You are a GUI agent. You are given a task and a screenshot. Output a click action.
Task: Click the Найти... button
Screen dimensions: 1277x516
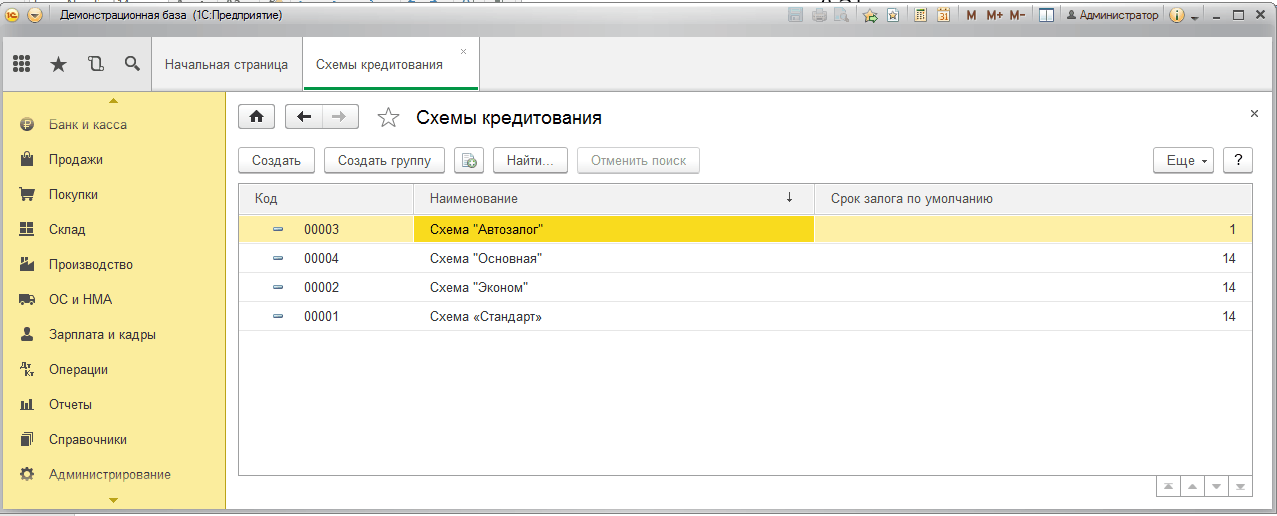pos(530,160)
